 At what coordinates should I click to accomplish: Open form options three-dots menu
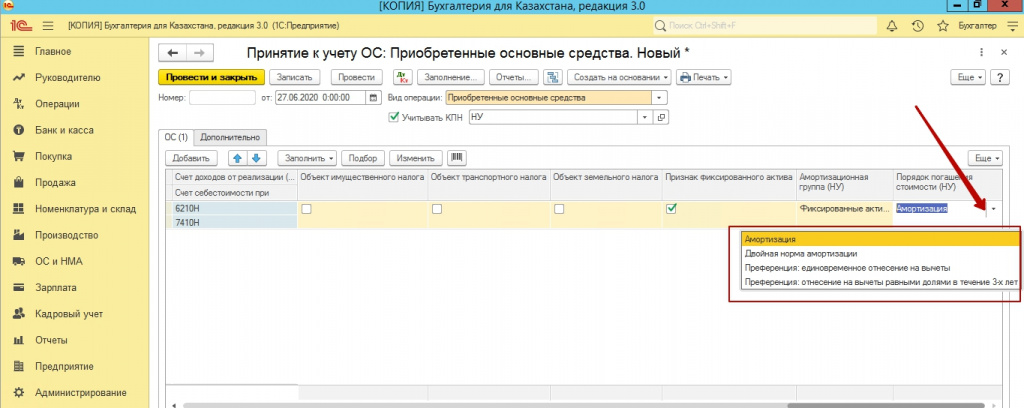982,52
